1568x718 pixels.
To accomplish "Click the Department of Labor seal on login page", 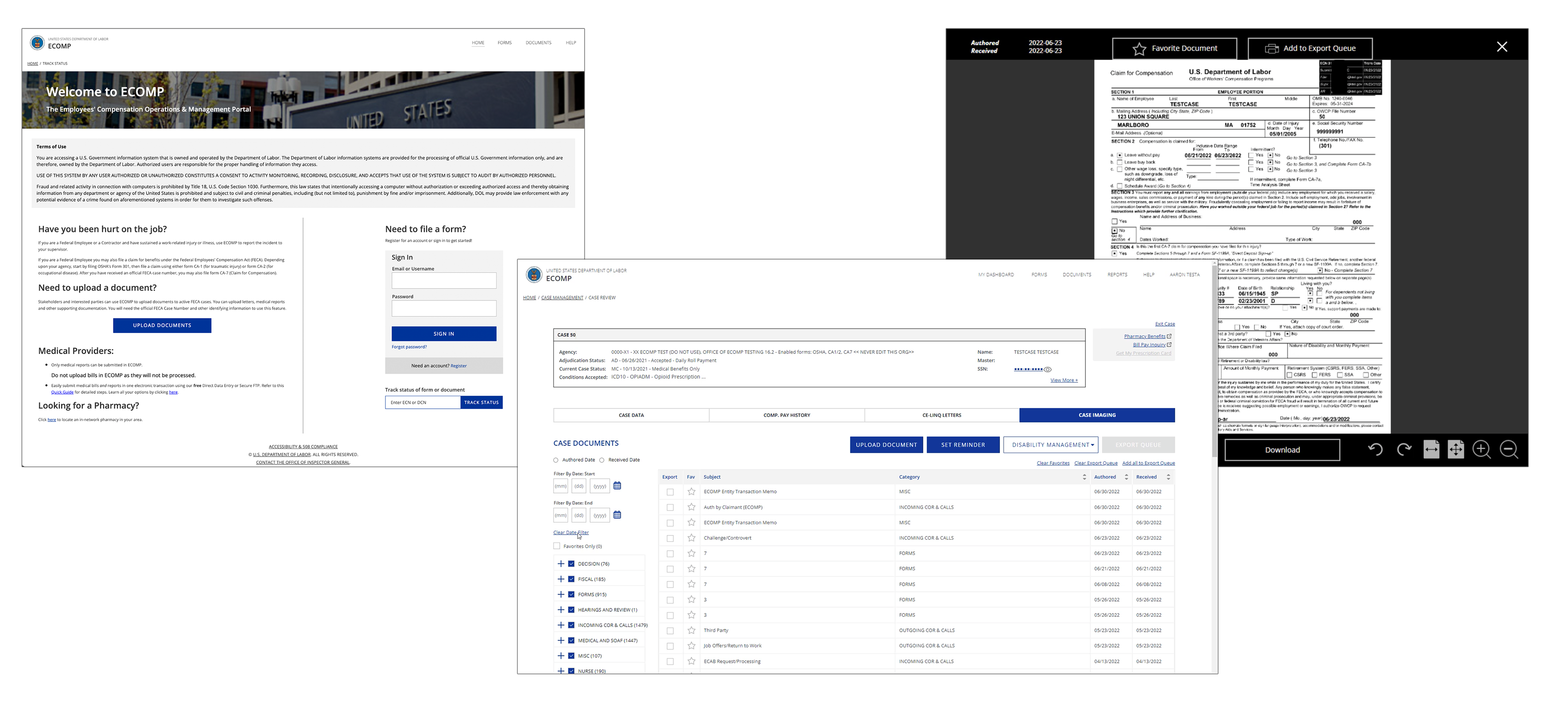I will 37,42.
